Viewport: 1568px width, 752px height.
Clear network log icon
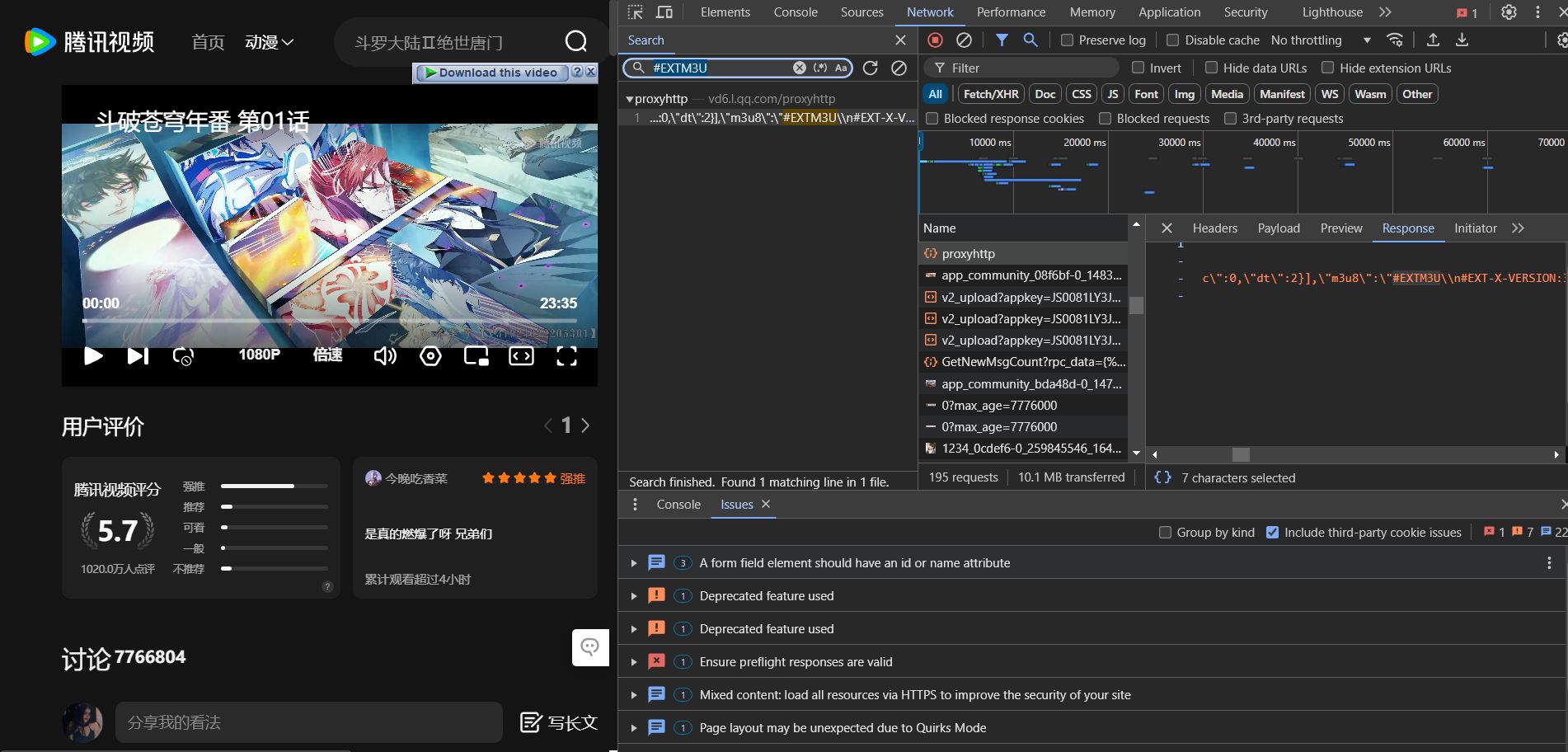(964, 40)
